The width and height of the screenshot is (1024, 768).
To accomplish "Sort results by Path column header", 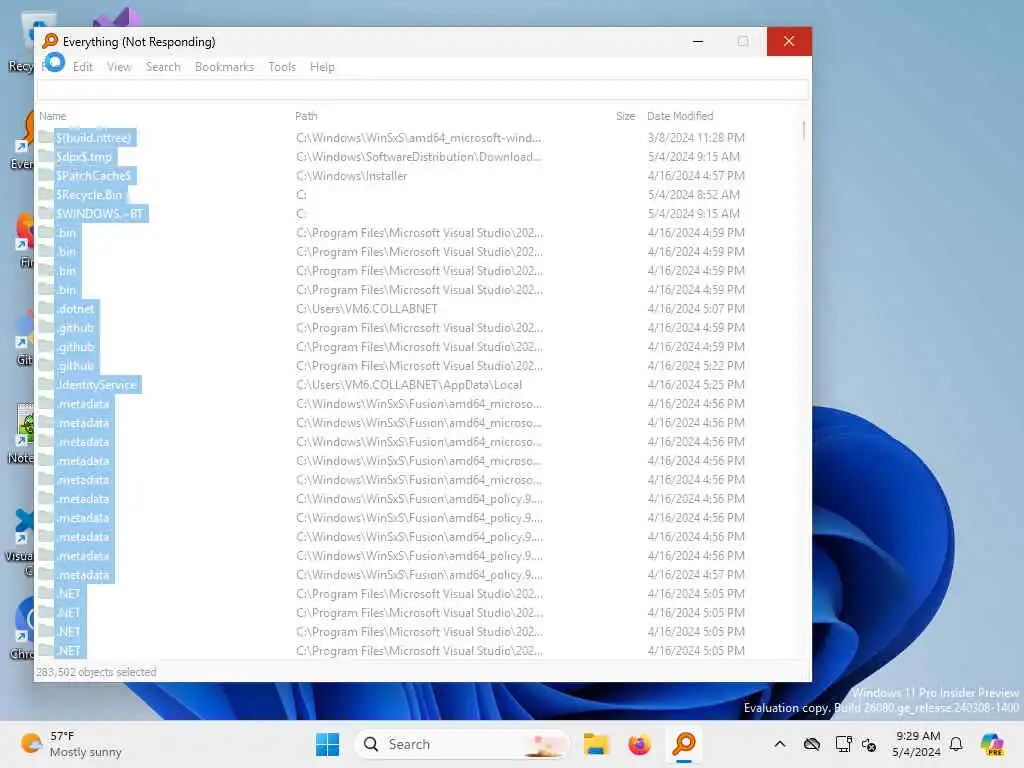I will click(306, 116).
